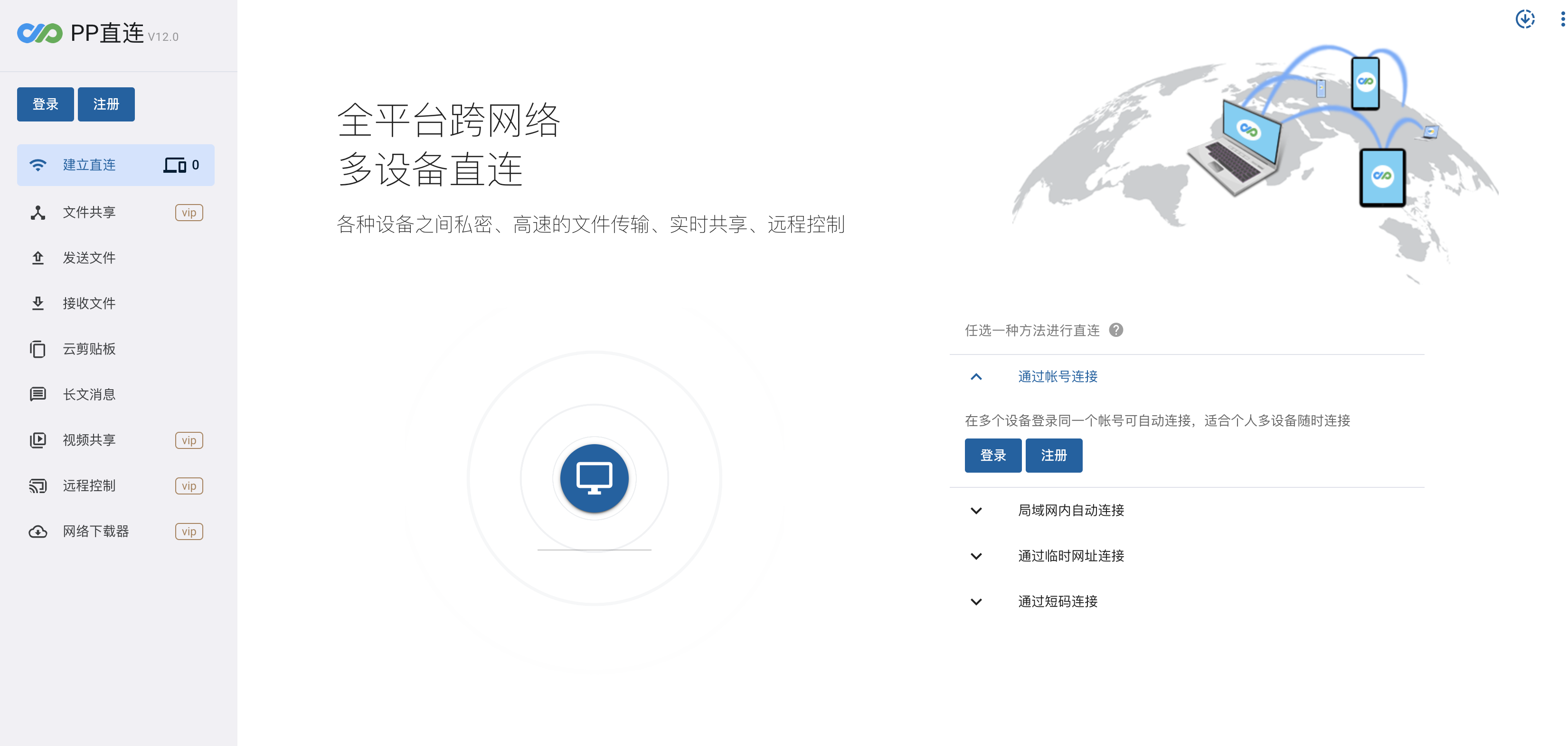The height and width of the screenshot is (746, 1568).
Task: Click the 云剪贴板 clipboard icon
Action: click(x=38, y=349)
